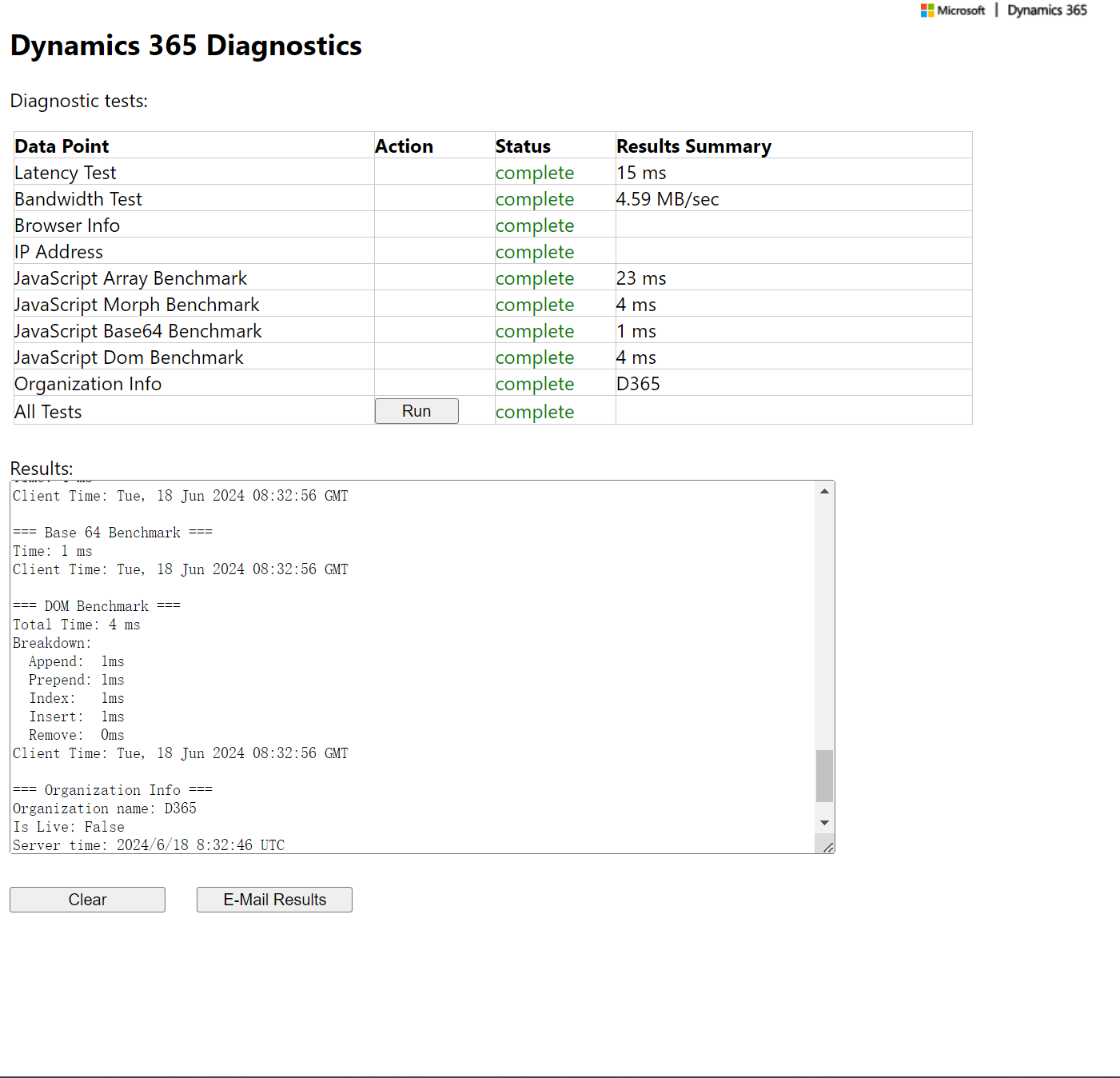Click the === Base 64 Benchmark === line
Image resolution: width=1120 pixels, height=1078 pixels.
113,533
